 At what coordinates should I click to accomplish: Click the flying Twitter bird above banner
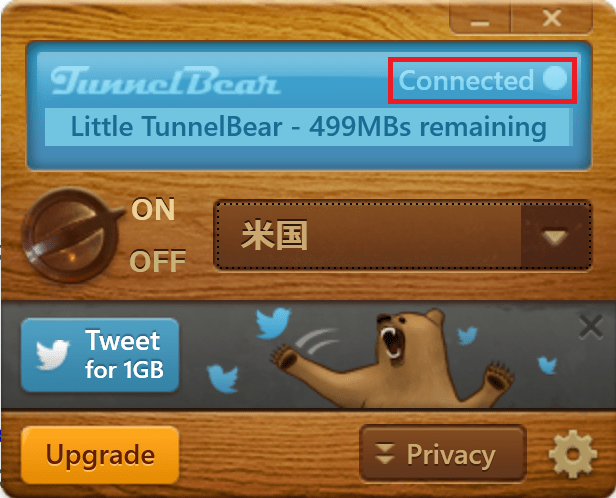tap(273, 323)
